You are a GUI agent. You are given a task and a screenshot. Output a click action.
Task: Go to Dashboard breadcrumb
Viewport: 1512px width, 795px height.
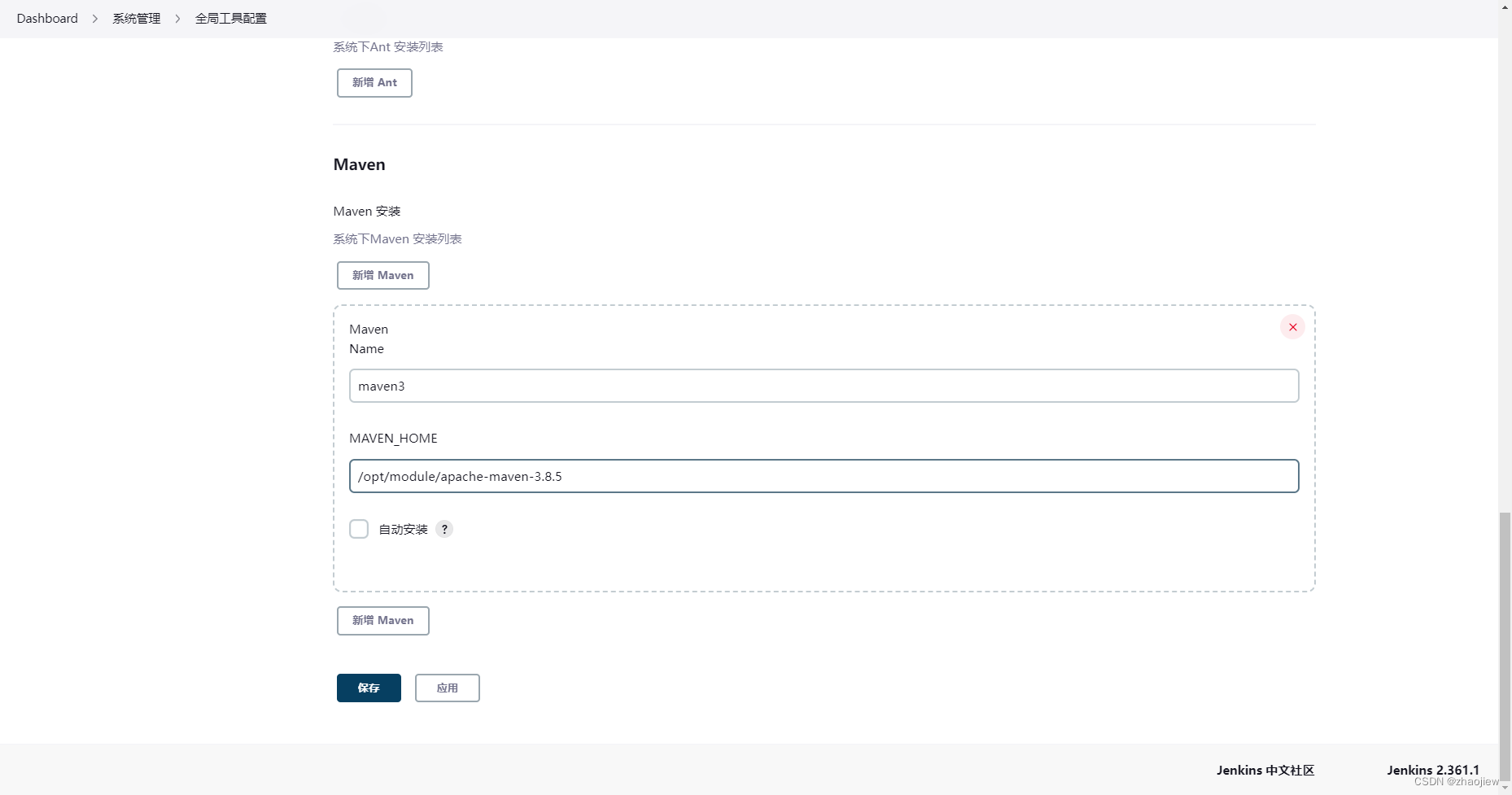click(47, 19)
